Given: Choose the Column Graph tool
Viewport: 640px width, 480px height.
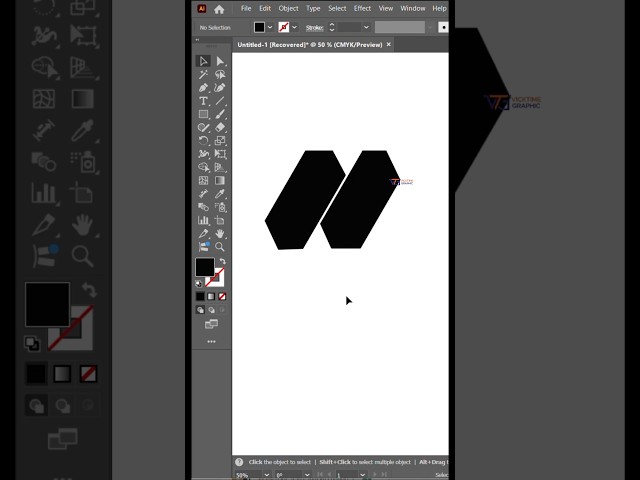Looking at the screenshot, I should pyautogui.click(x=203, y=220).
